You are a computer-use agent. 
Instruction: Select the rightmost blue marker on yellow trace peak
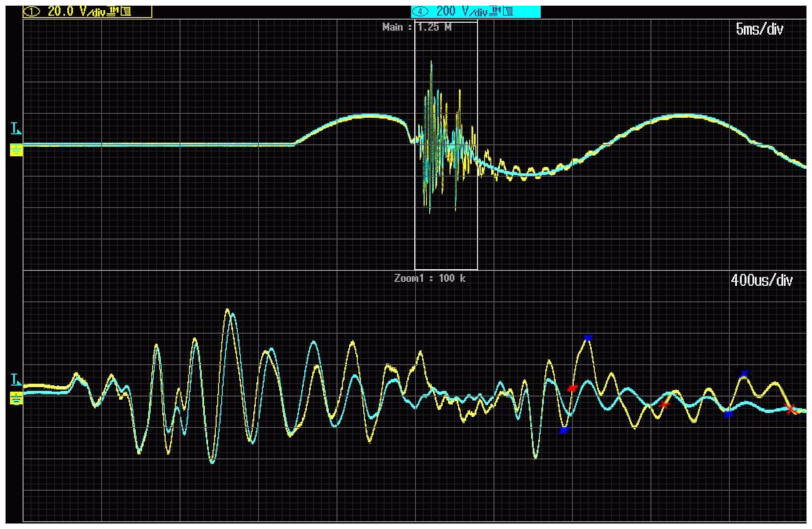(x=743, y=373)
